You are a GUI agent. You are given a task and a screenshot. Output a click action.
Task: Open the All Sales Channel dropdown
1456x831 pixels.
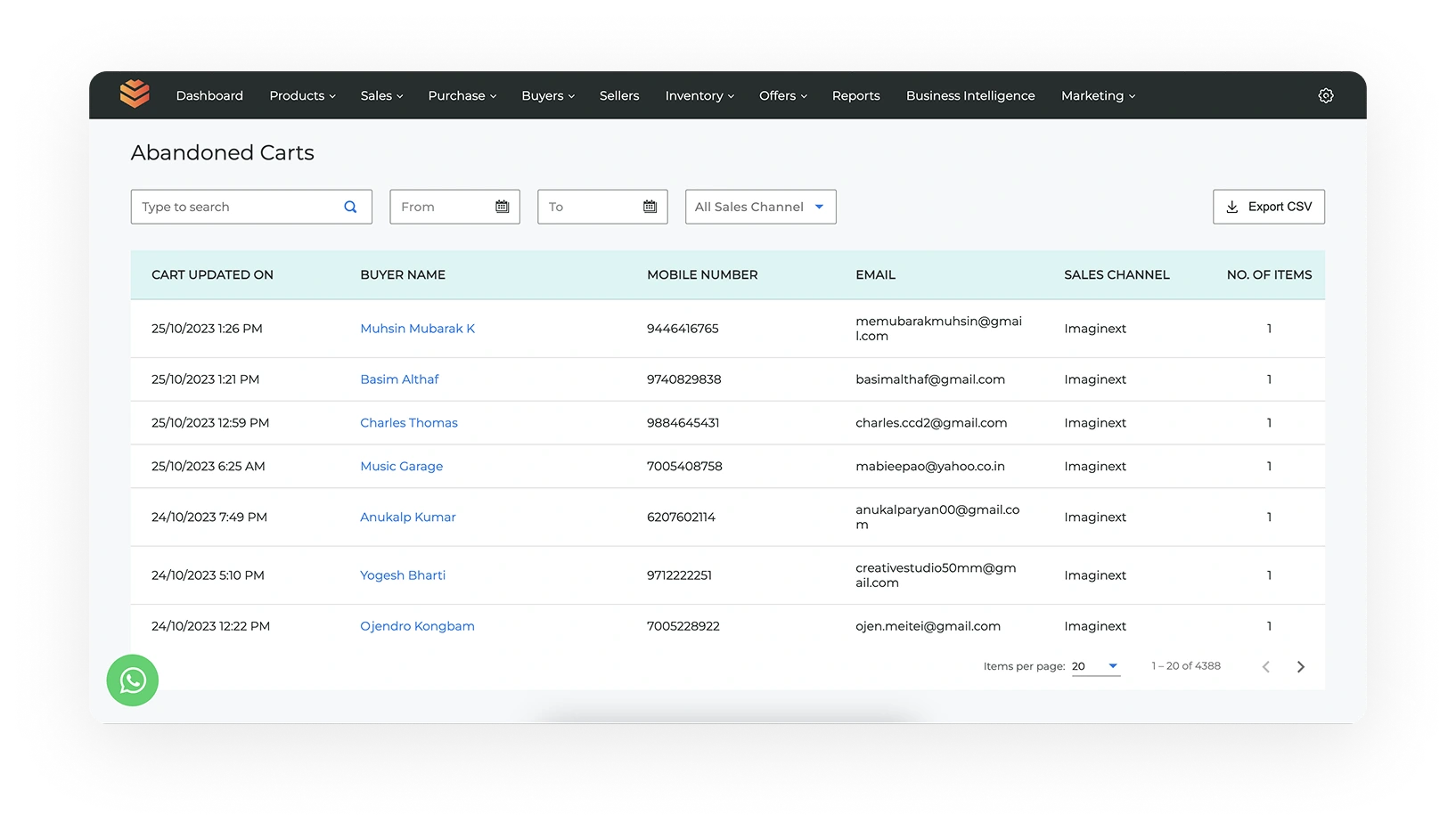point(761,207)
